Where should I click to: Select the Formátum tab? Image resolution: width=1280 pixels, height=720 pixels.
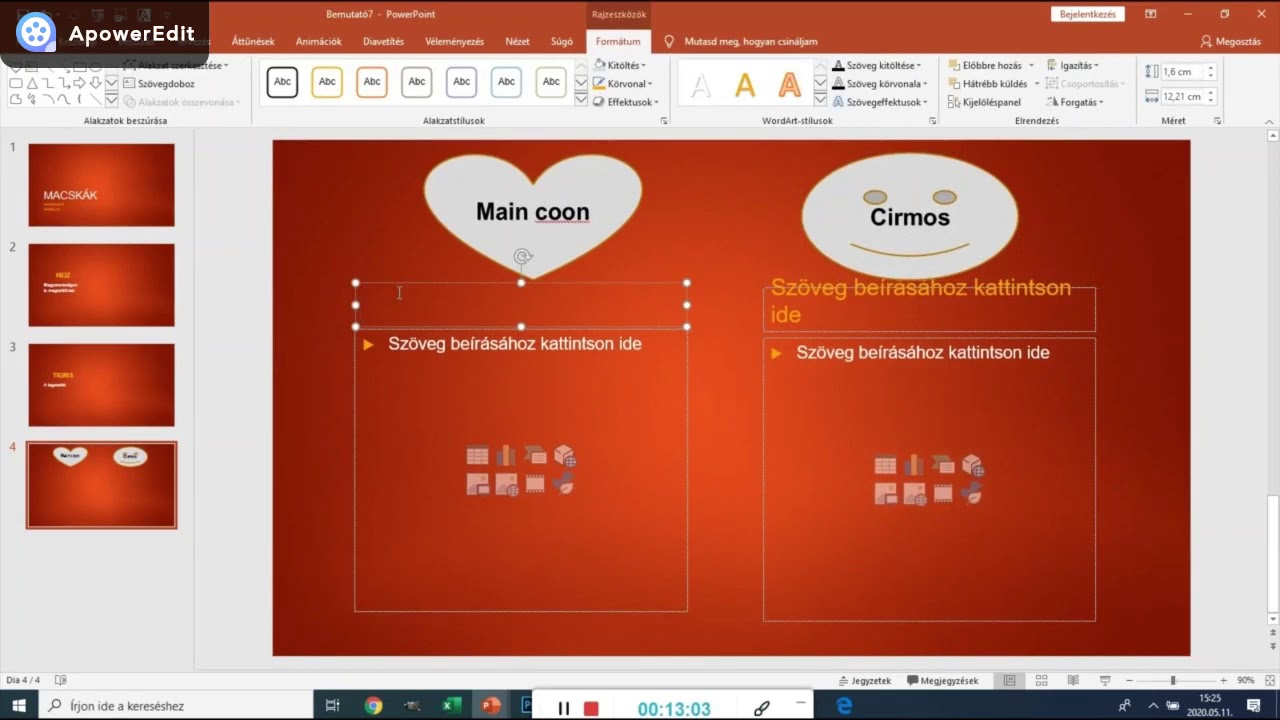tap(618, 41)
